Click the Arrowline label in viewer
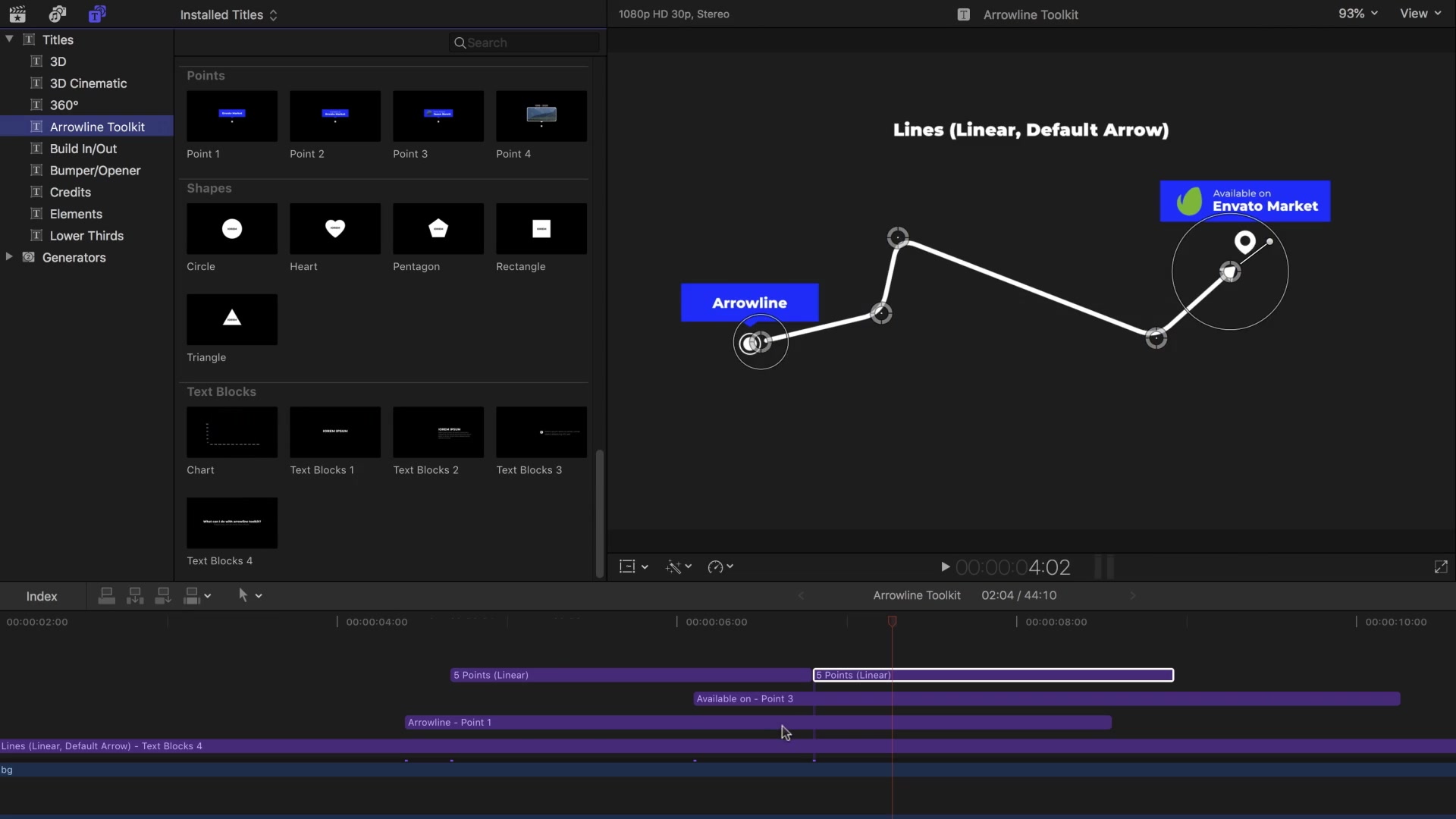The height and width of the screenshot is (819, 1456). point(749,303)
